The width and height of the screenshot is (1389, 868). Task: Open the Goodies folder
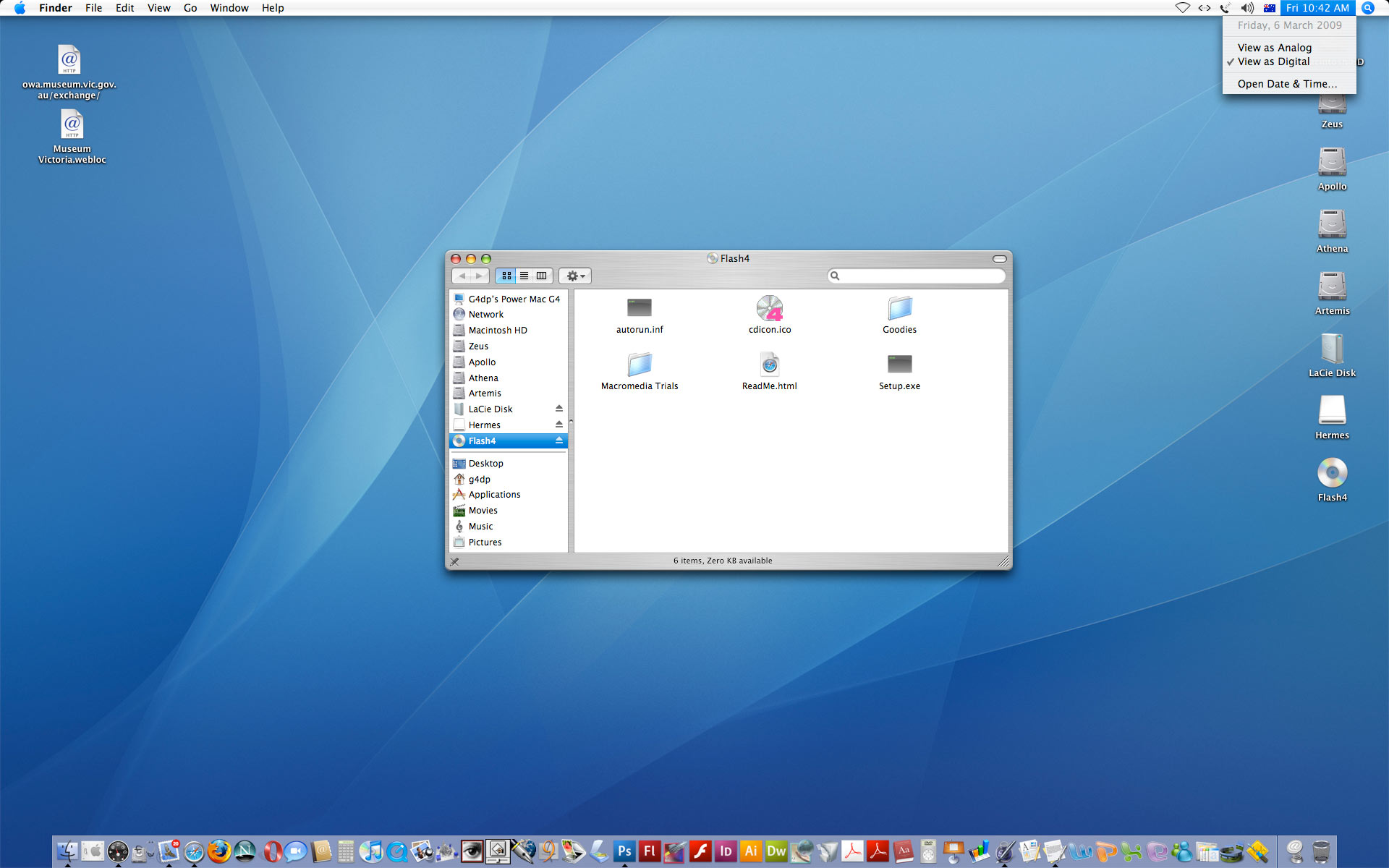point(899,308)
